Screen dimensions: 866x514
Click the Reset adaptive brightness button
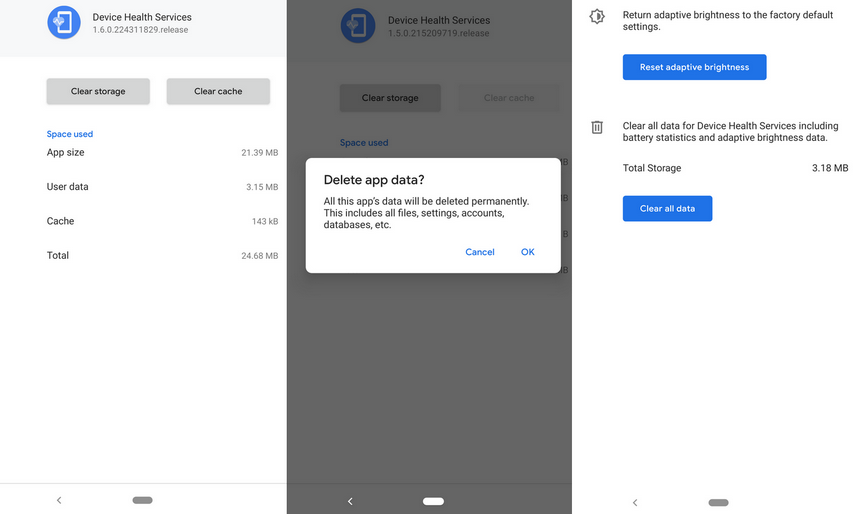694,67
